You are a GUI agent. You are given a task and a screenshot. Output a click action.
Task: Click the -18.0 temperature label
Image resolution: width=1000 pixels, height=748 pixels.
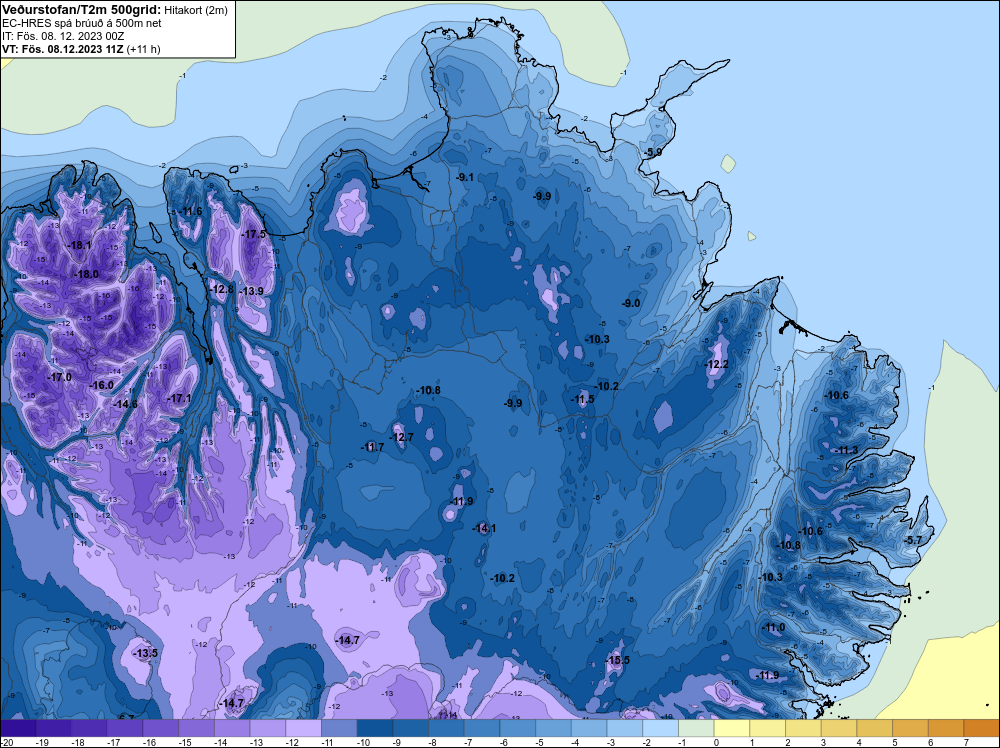tap(87, 274)
